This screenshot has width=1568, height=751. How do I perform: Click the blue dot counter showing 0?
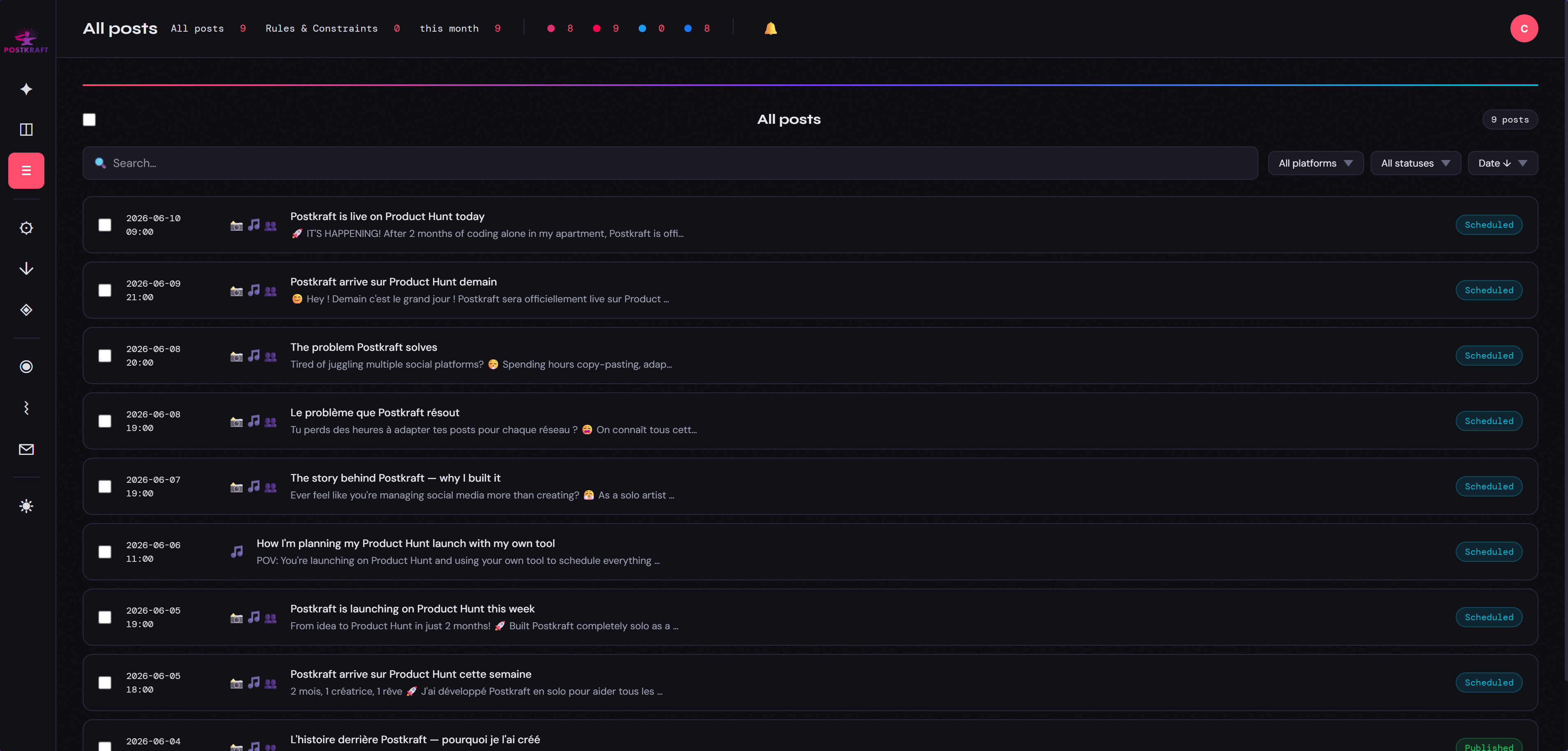click(x=651, y=29)
